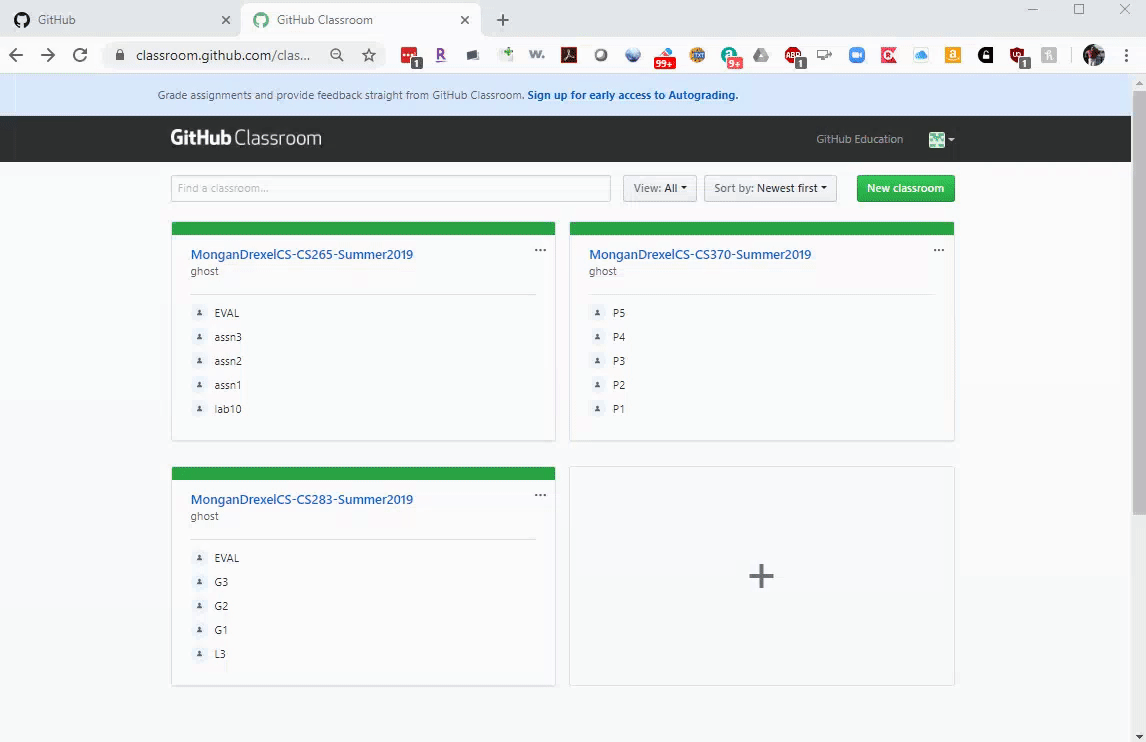Open MonganDrexelCS-CS370-Summer2019 classroom
The height and width of the screenshot is (742, 1146).
700,254
